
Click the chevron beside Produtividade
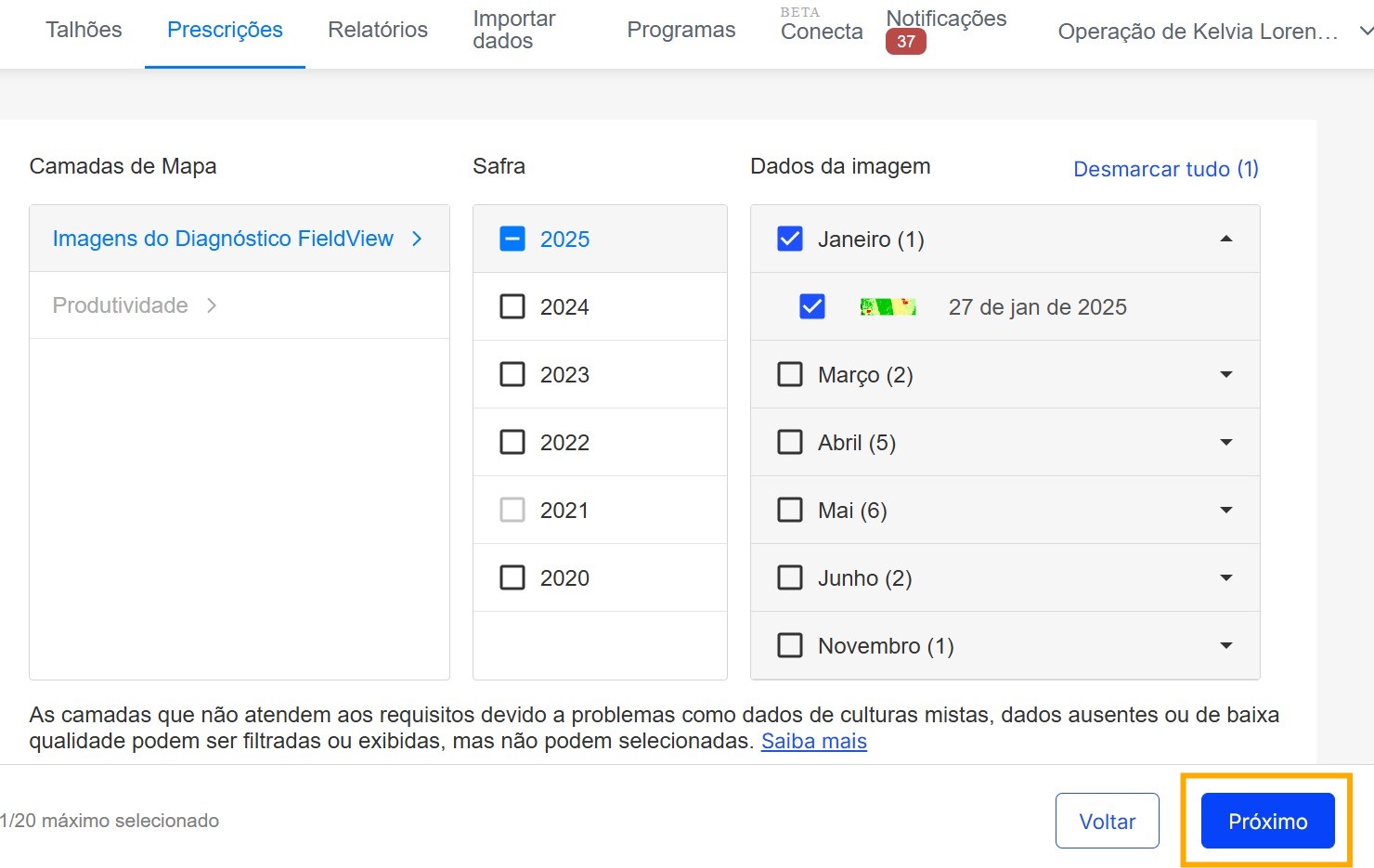pyautogui.click(x=212, y=305)
